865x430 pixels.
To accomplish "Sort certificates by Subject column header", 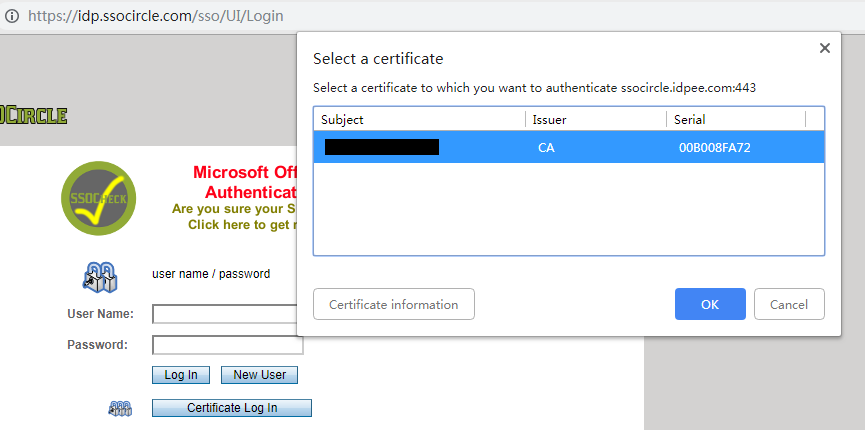I will point(419,119).
